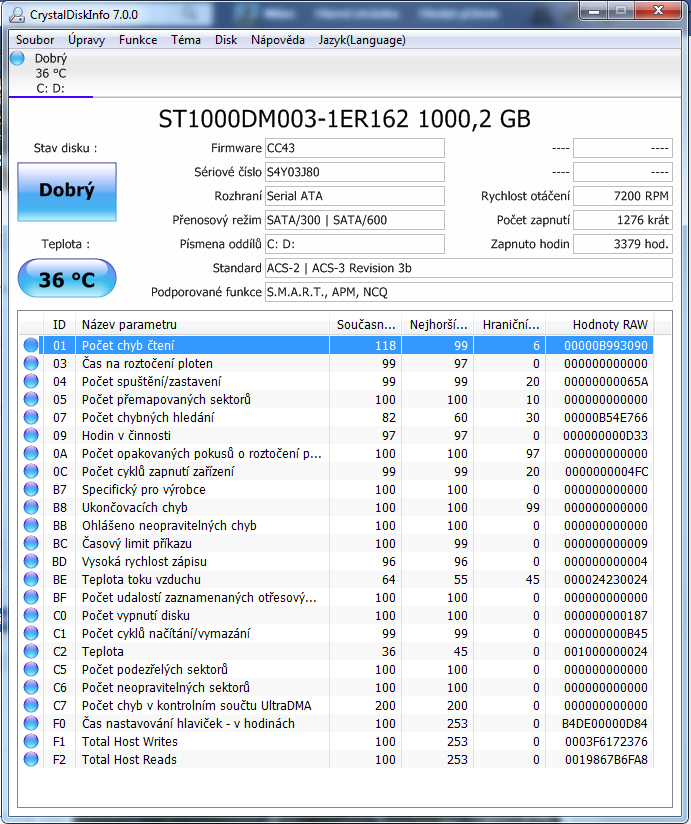This screenshot has width=691, height=824.
Task: Open the Disk menu
Action: (x=226, y=40)
